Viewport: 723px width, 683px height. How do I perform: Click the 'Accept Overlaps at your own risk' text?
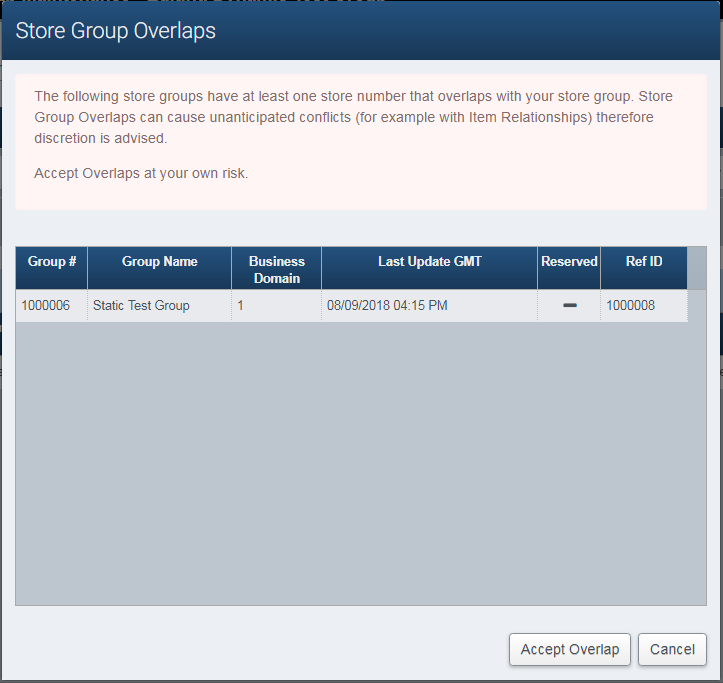click(141, 173)
